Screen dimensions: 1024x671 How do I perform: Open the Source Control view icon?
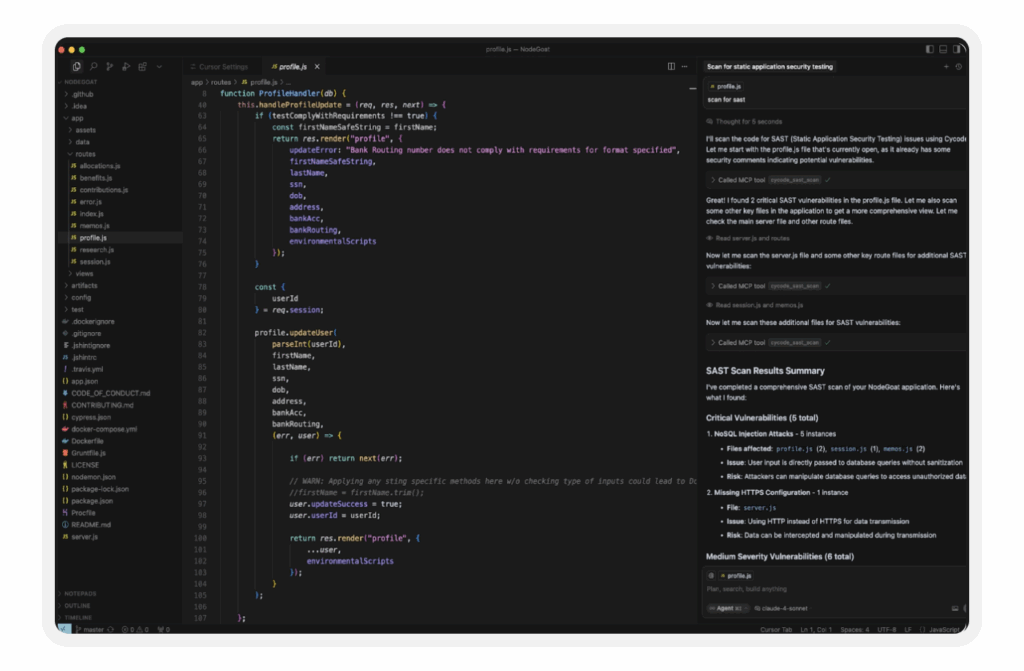pyautogui.click(x=110, y=66)
